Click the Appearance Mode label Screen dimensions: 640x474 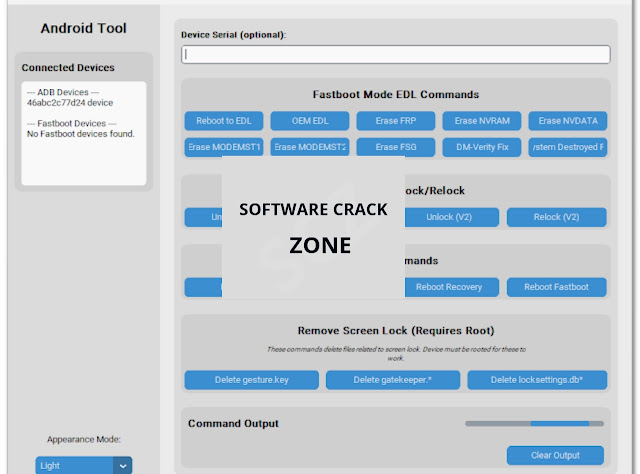point(83,439)
